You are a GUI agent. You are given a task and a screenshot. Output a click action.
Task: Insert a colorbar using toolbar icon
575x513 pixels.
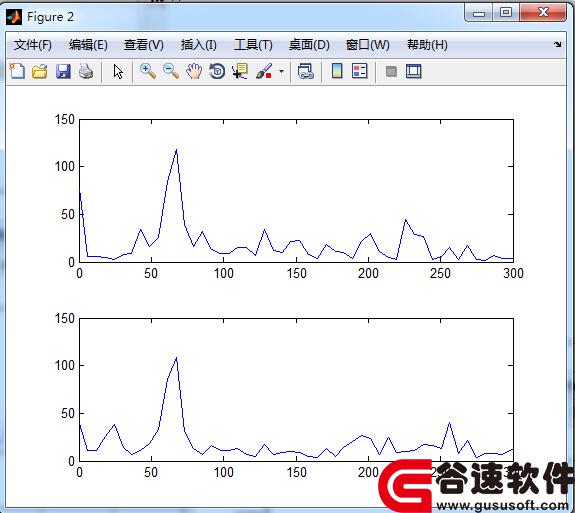[x=337, y=71]
